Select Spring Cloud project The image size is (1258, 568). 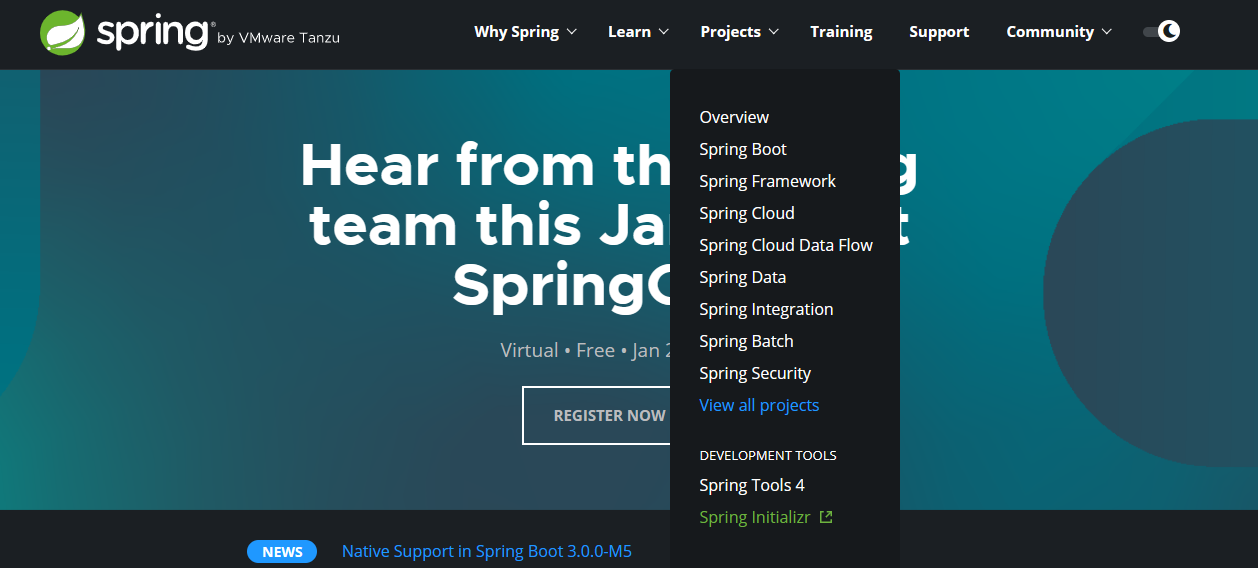click(747, 213)
